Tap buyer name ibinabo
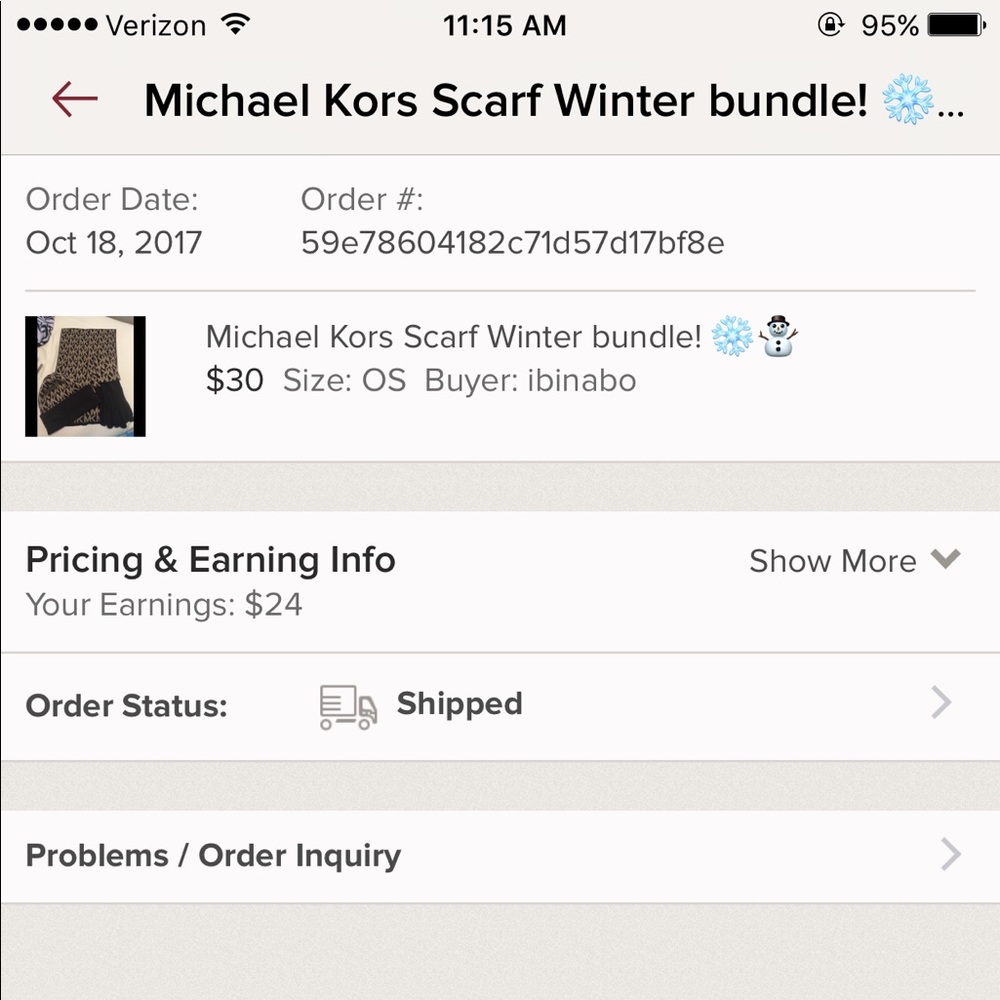The height and width of the screenshot is (1000, 1000). pos(580,381)
